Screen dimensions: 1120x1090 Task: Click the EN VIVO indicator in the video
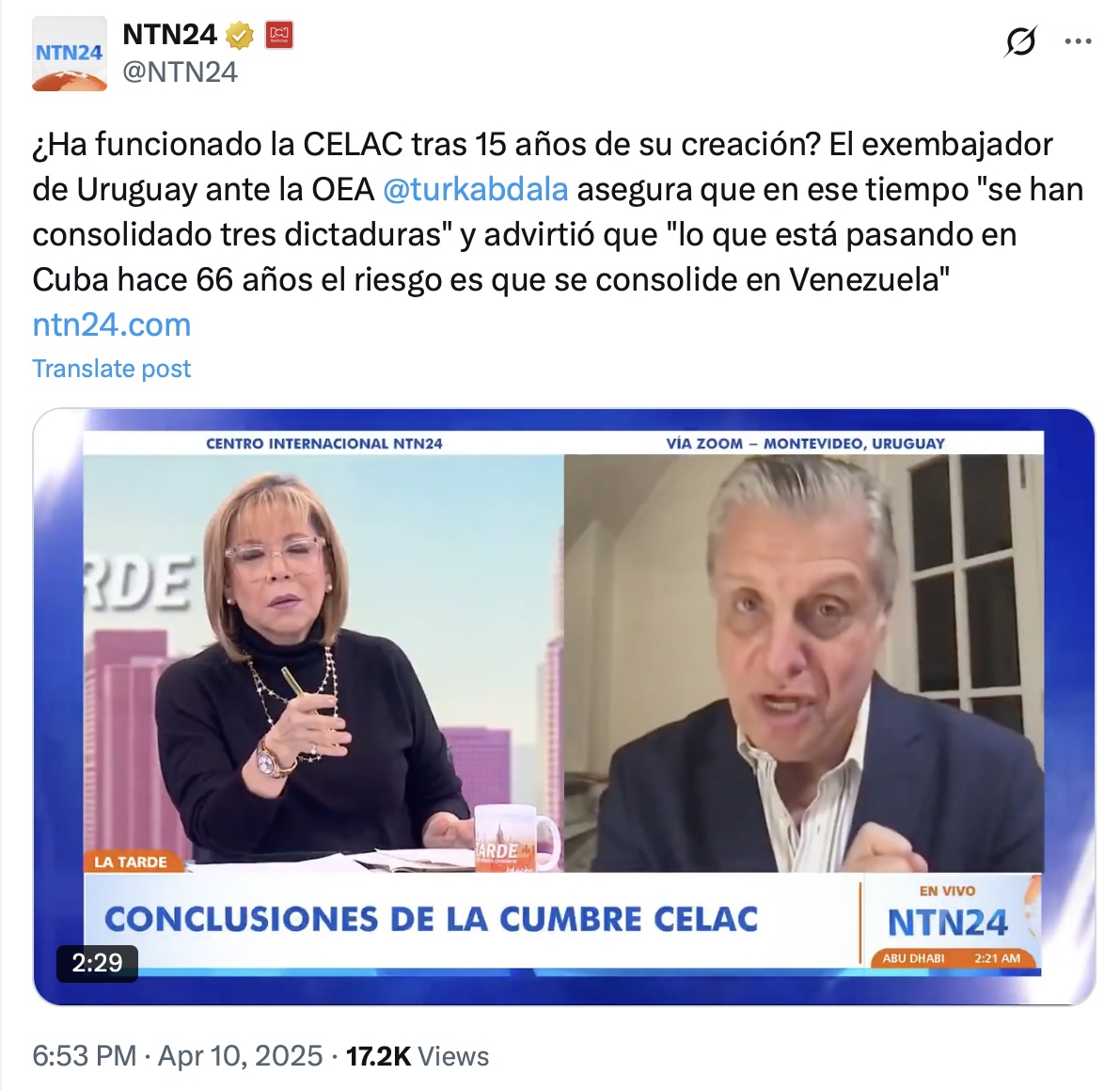[x=947, y=891]
